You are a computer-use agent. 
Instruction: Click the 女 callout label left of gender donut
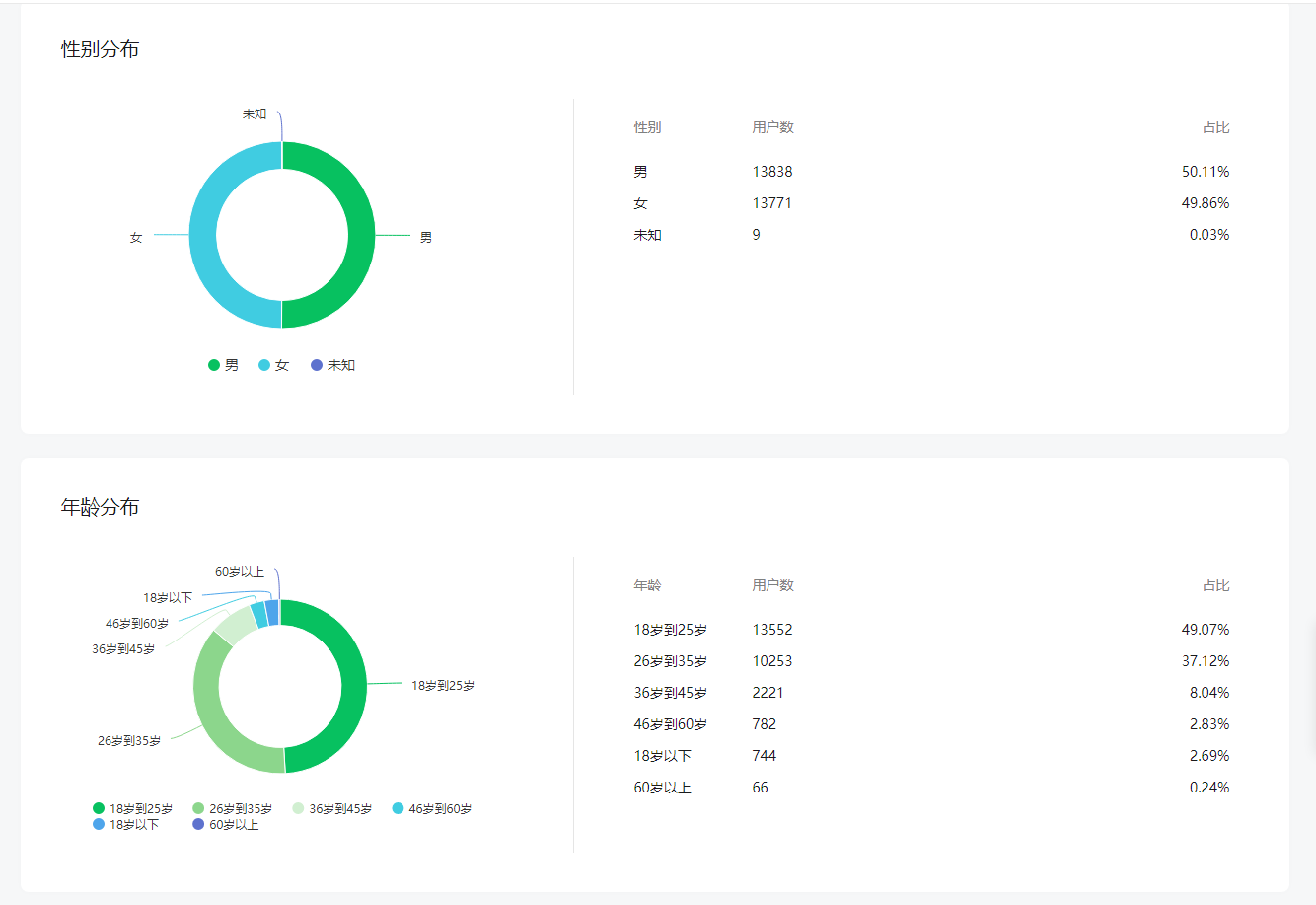(136, 238)
